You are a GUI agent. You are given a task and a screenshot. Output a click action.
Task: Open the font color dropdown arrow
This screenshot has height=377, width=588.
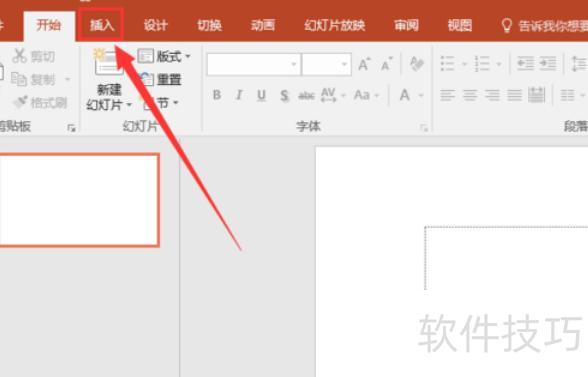click(420, 96)
